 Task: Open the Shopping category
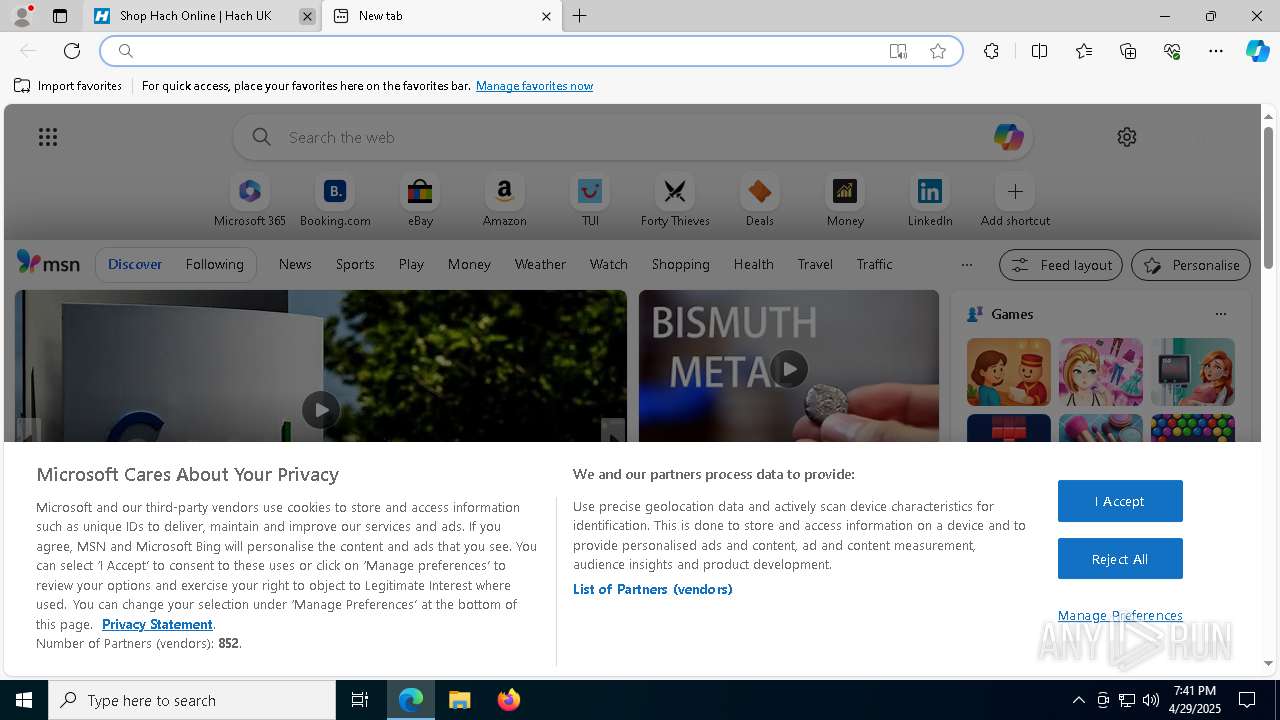click(x=681, y=264)
